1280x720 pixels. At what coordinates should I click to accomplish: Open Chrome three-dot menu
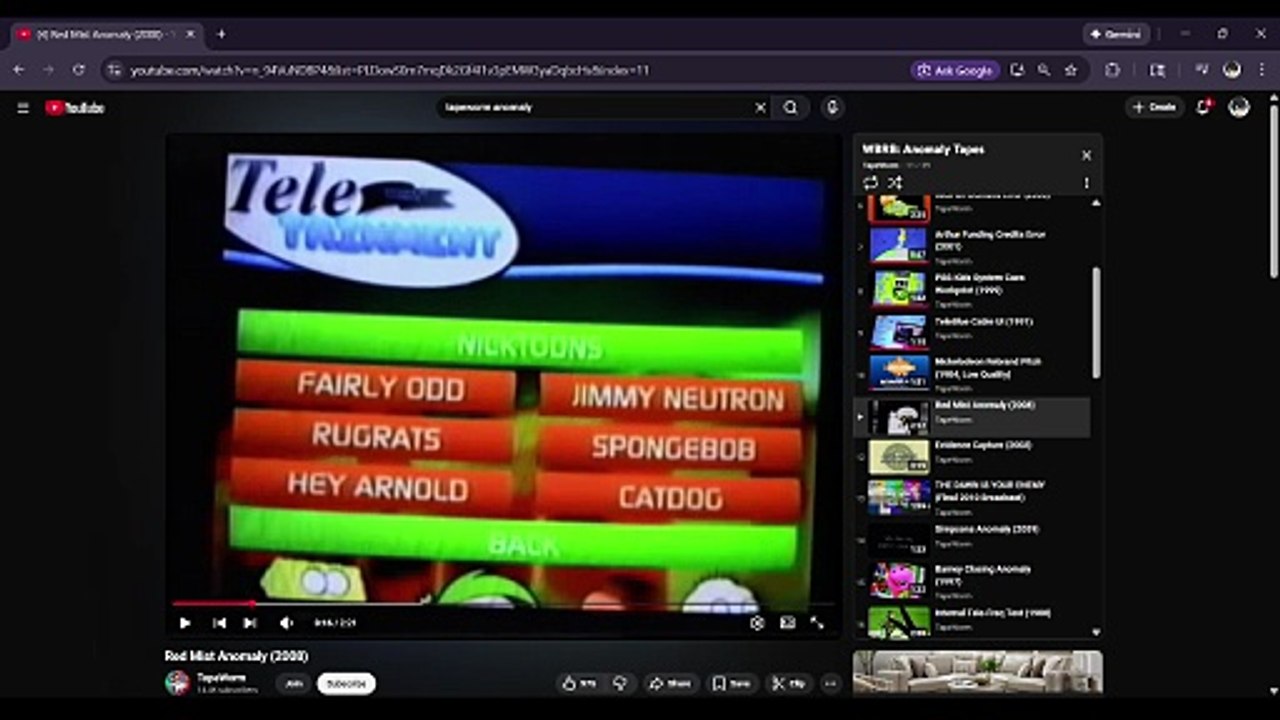point(1262,70)
